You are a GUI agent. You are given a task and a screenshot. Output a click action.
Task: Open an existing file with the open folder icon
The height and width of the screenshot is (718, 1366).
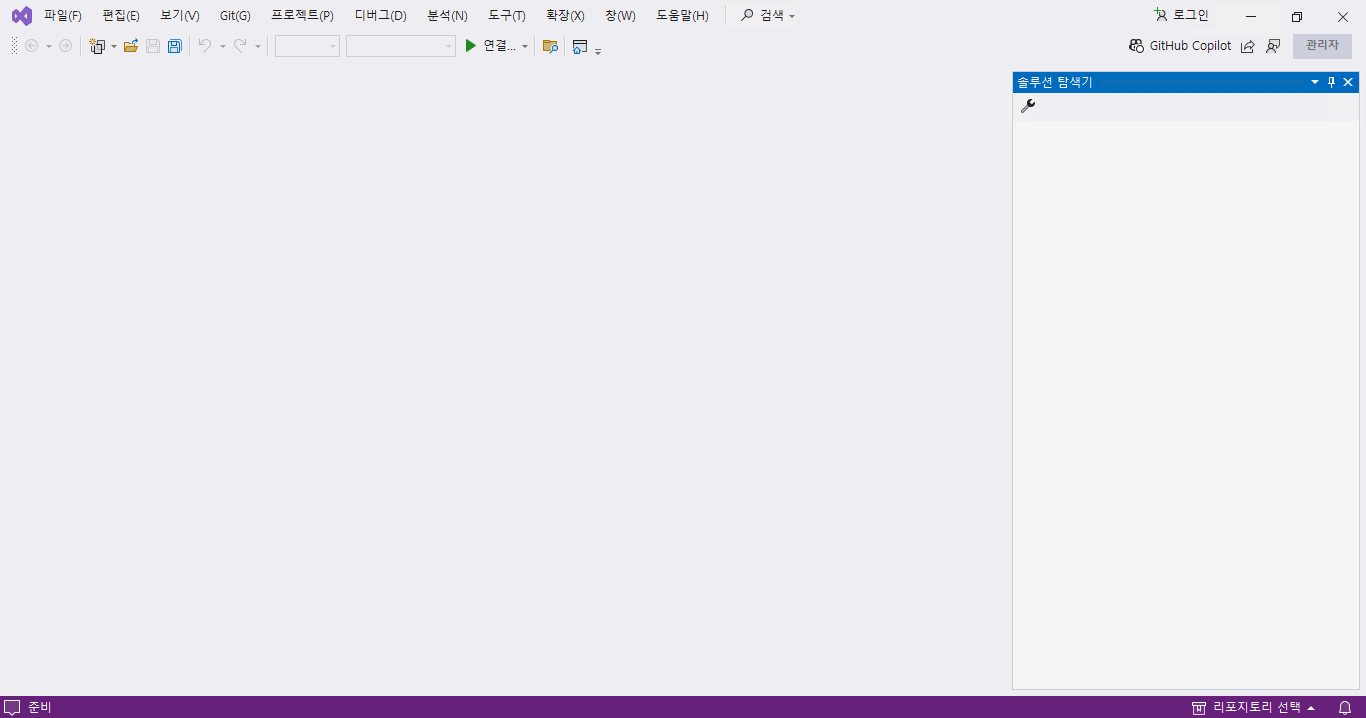[x=131, y=46]
